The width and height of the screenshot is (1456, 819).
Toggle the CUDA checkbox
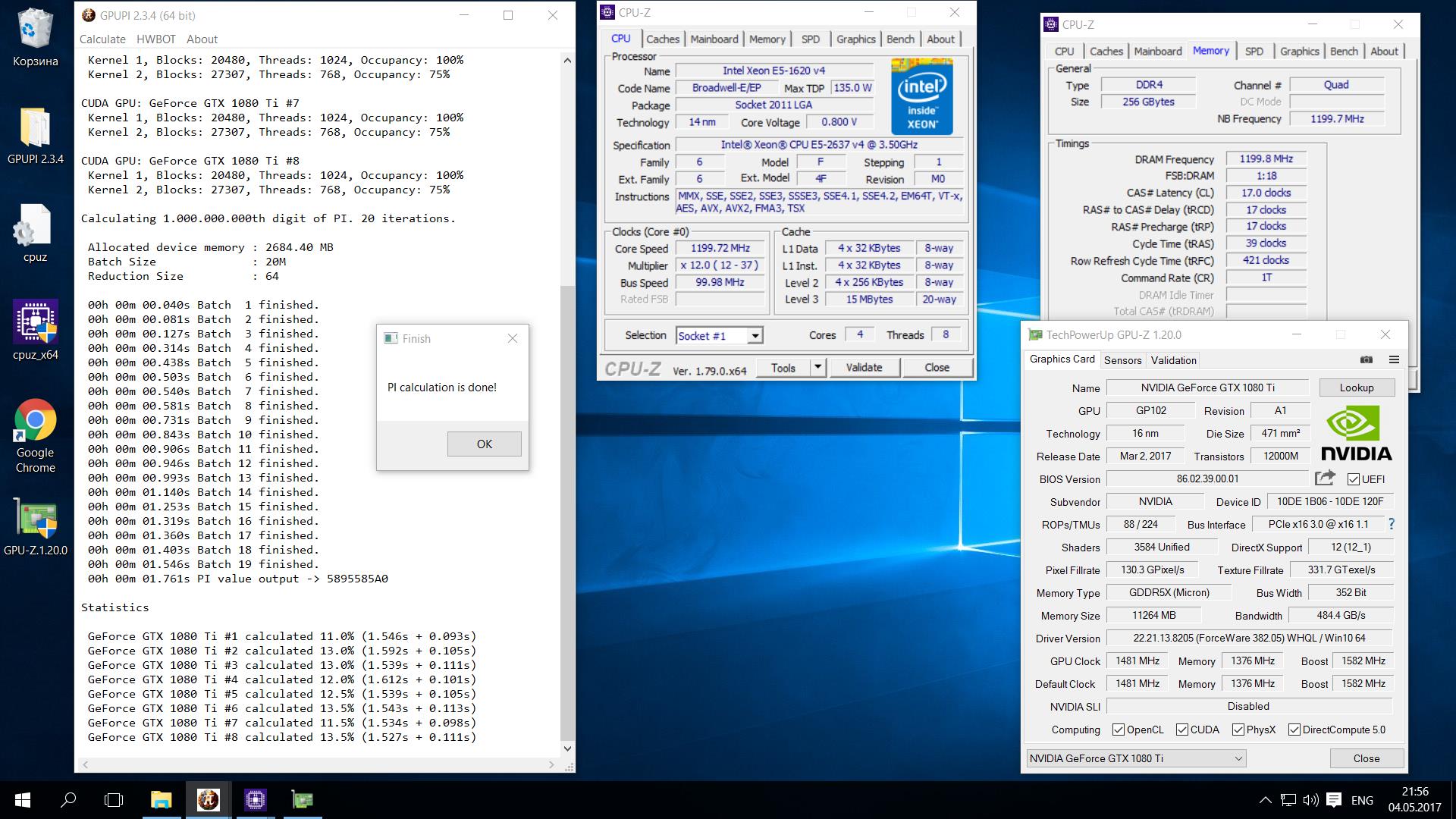pos(1181,730)
